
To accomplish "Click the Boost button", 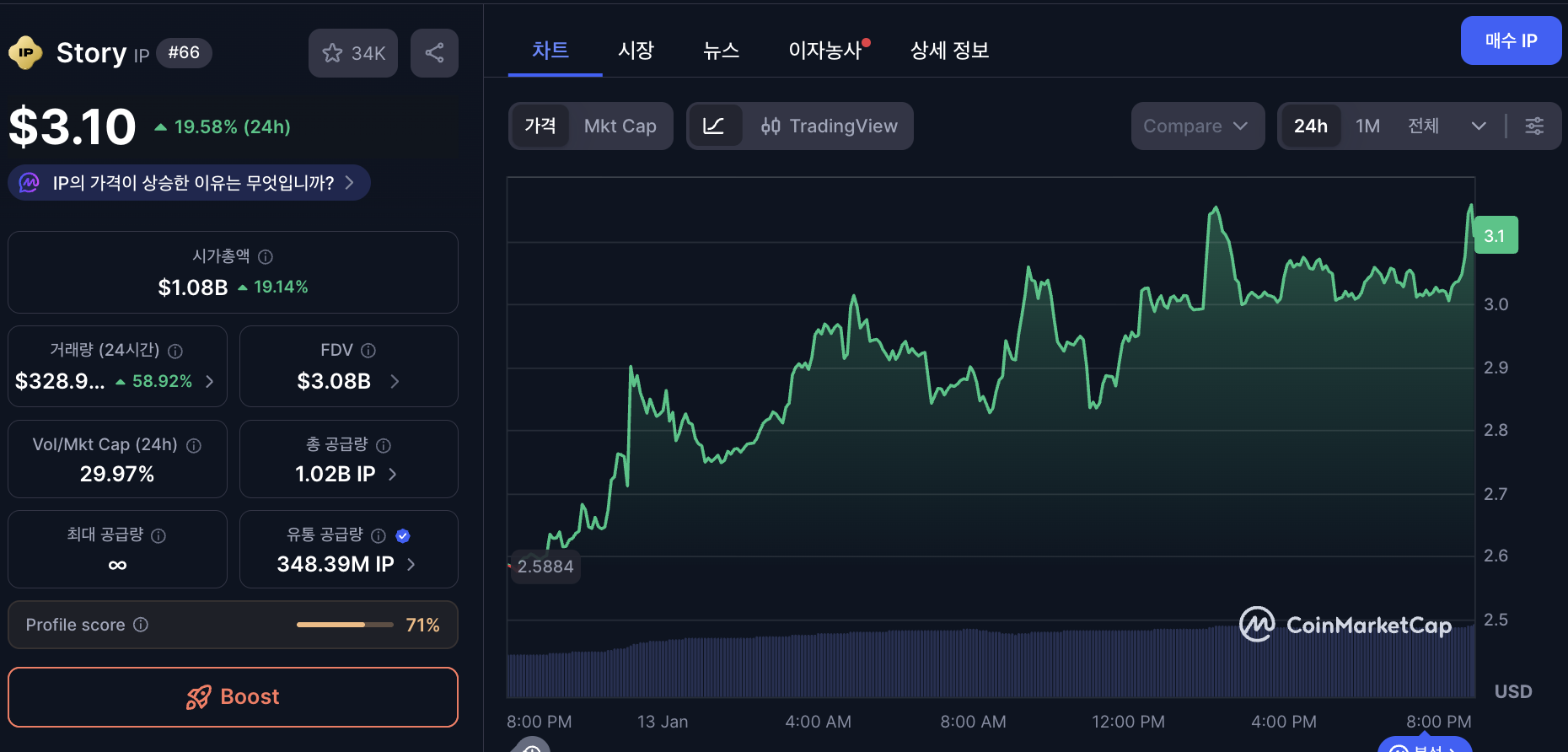I will pyautogui.click(x=233, y=697).
